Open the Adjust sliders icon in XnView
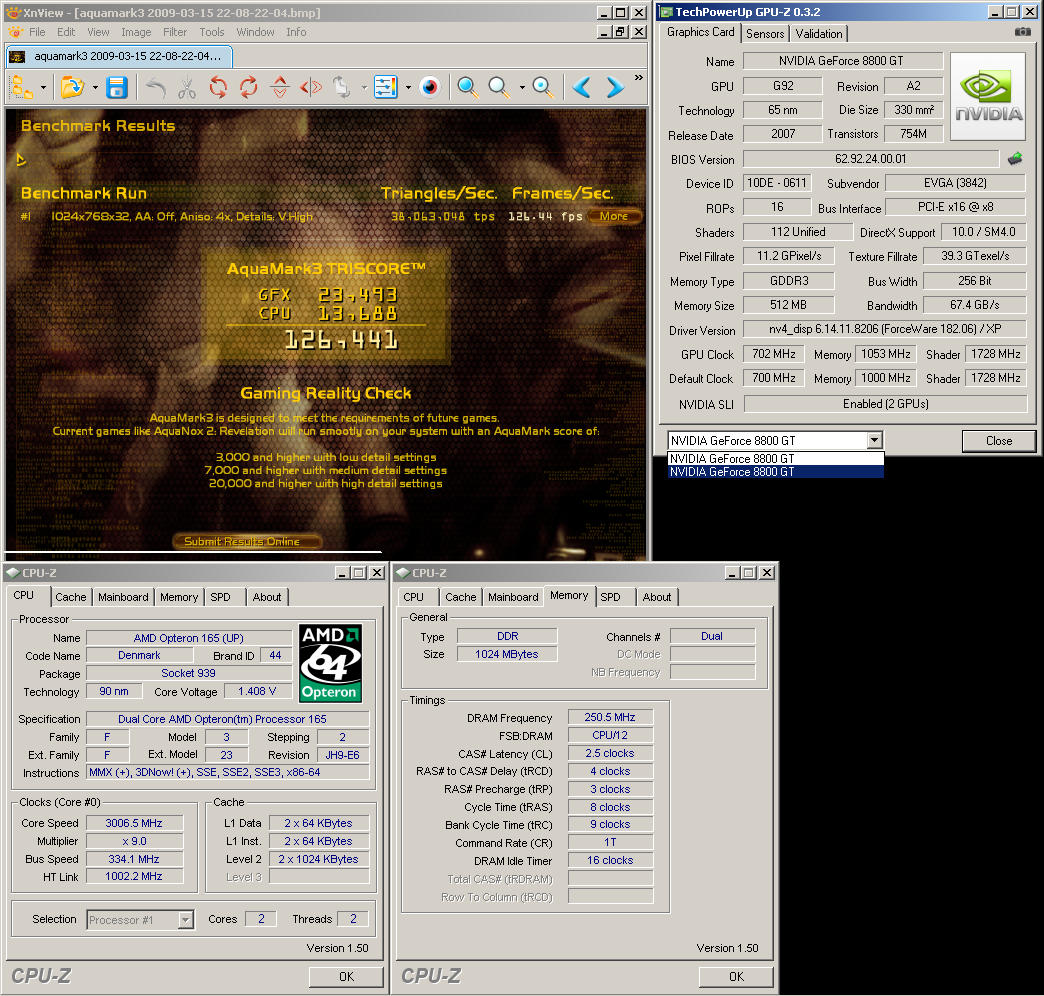This screenshot has height=996, width=1044. (386, 87)
